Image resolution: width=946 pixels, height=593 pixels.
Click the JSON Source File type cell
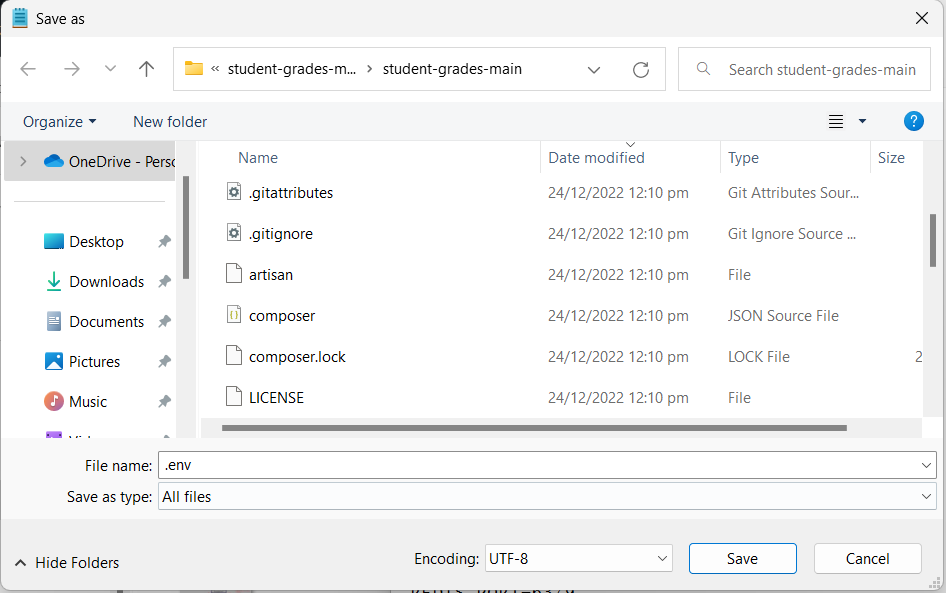point(783,316)
